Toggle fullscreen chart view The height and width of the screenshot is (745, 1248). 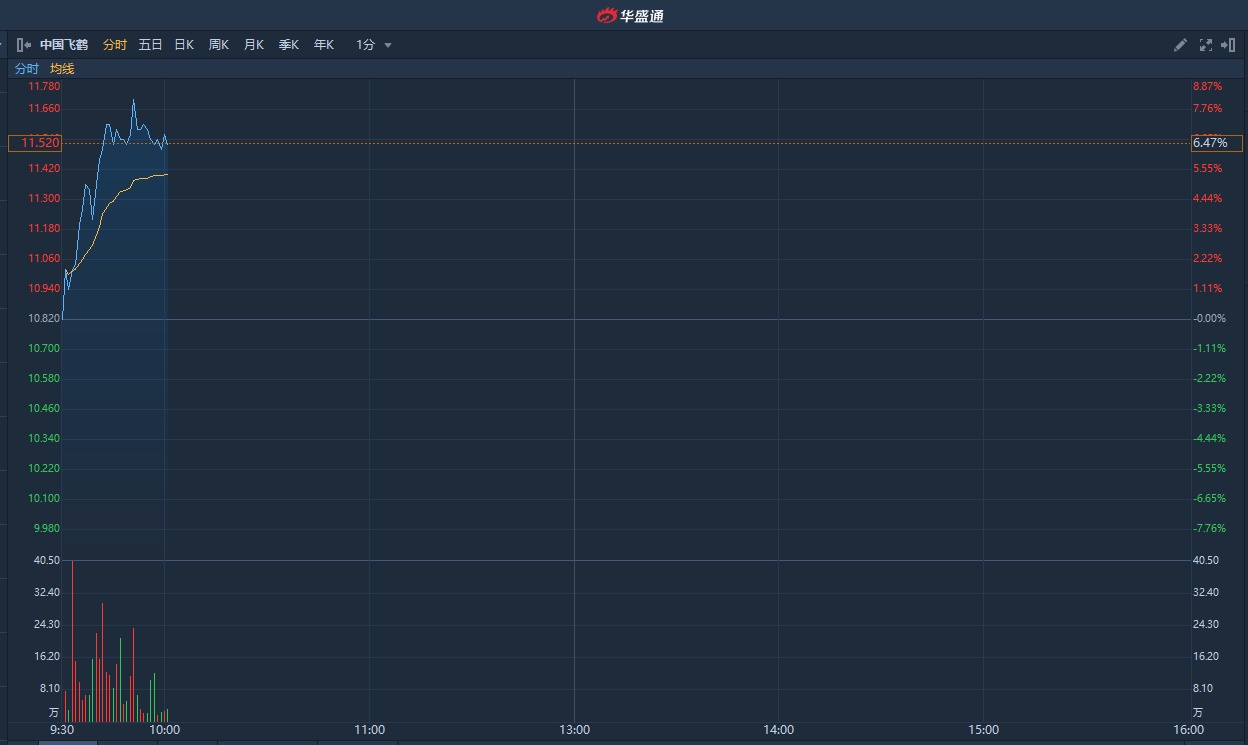1205,45
